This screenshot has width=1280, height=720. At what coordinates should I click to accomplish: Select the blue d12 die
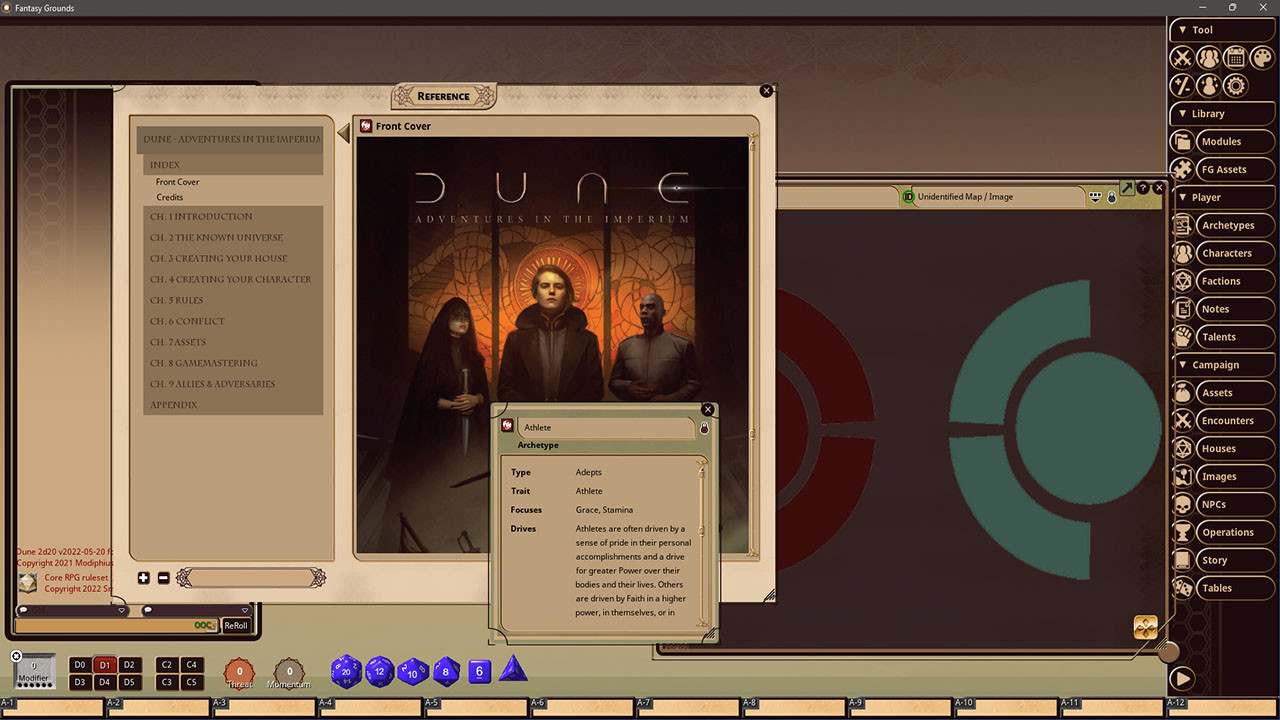click(380, 671)
